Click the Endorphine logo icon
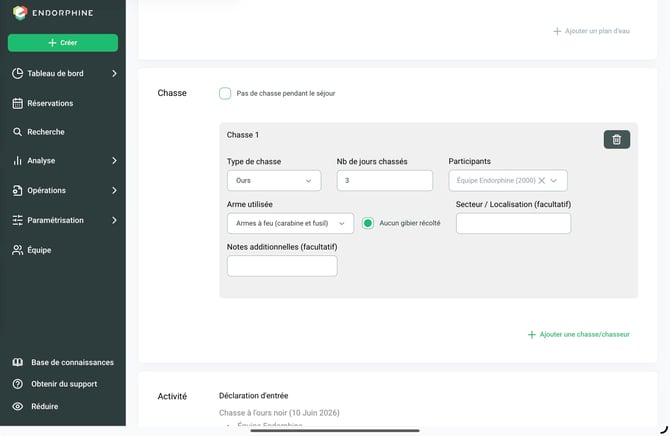Image resolution: width=670 pixels, height=436 pixels. pos(20,13)
